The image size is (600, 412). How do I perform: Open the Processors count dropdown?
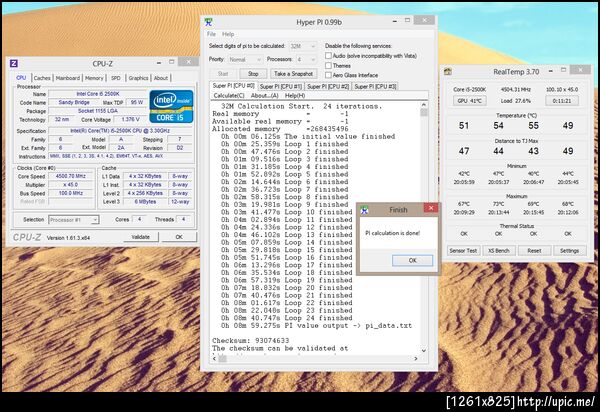[306, 60]
